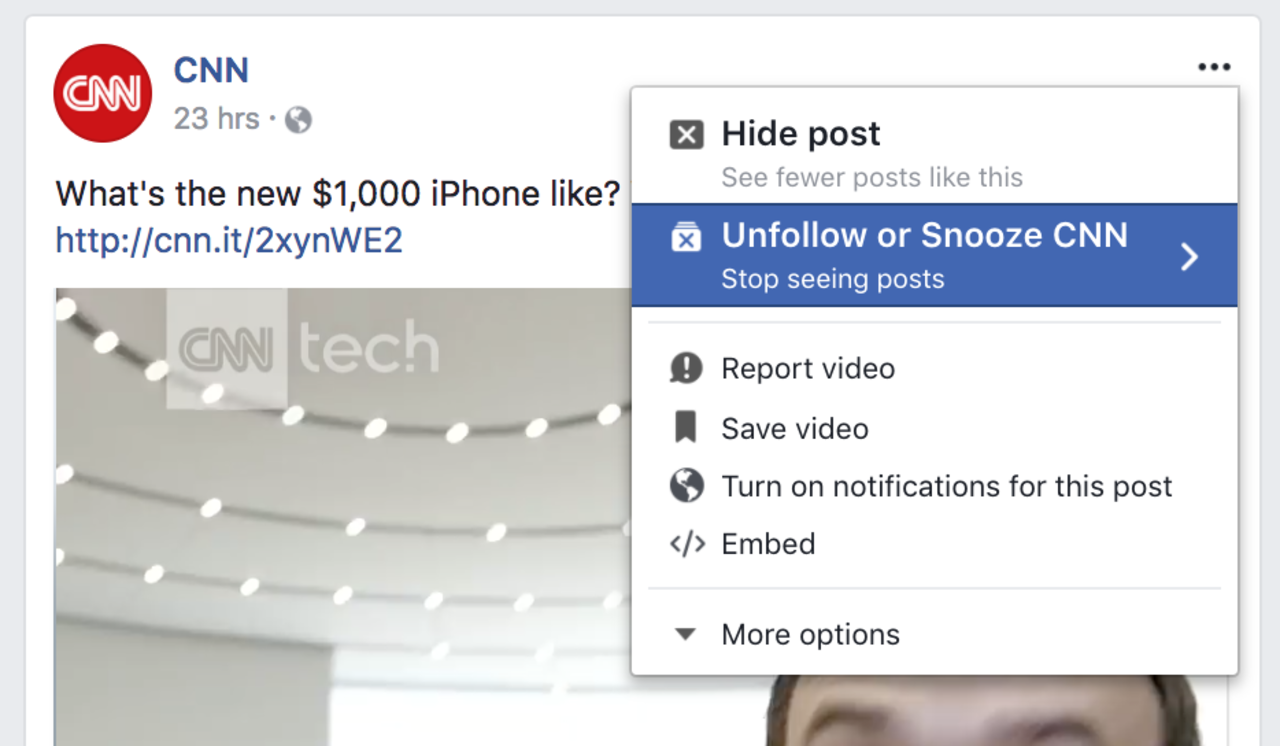Choose Hide post from the menu
The width and height of the screenshot is (1280, 746).
[800, 133]
